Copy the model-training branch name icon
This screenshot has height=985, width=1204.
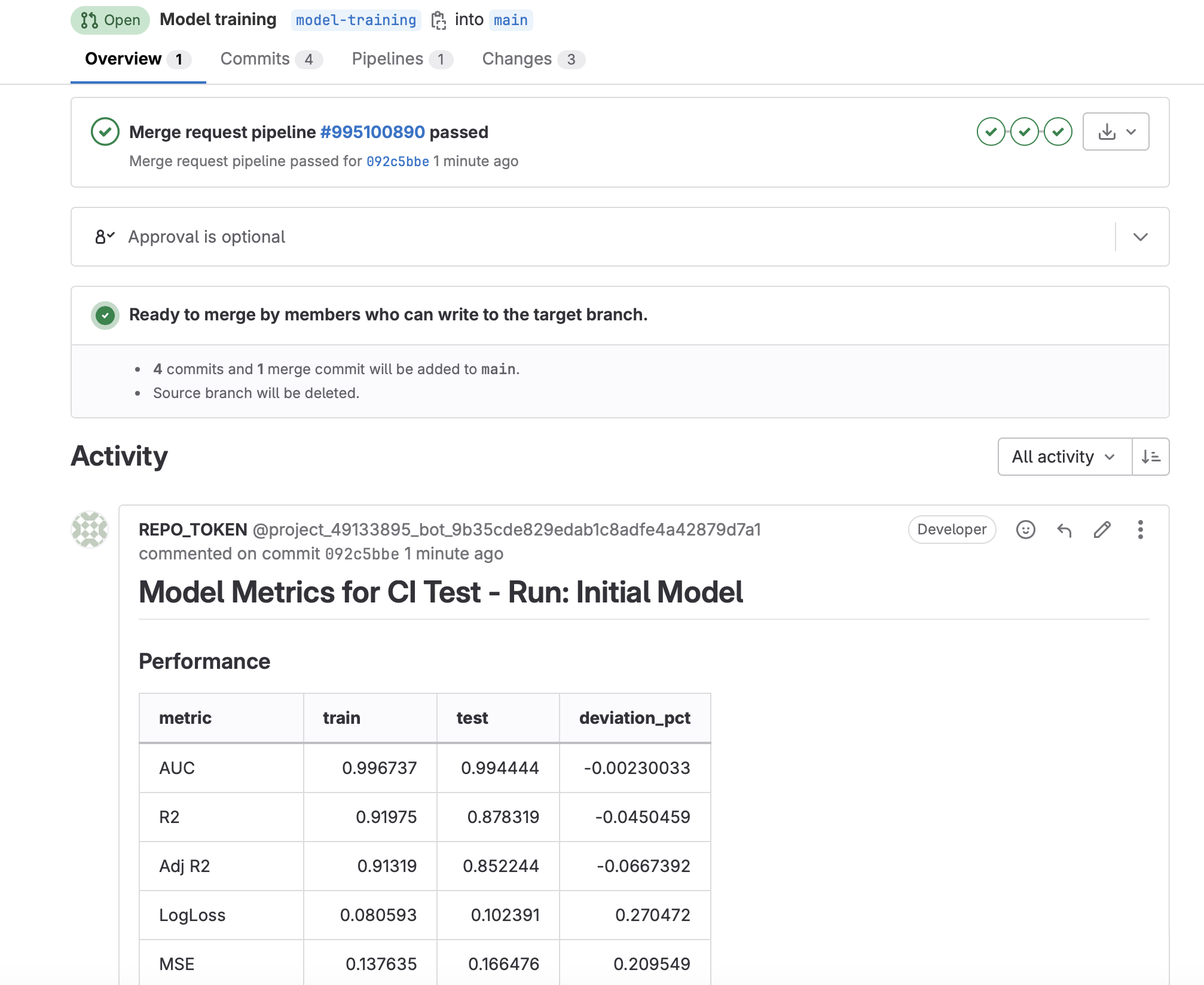[x=439, y=20]
